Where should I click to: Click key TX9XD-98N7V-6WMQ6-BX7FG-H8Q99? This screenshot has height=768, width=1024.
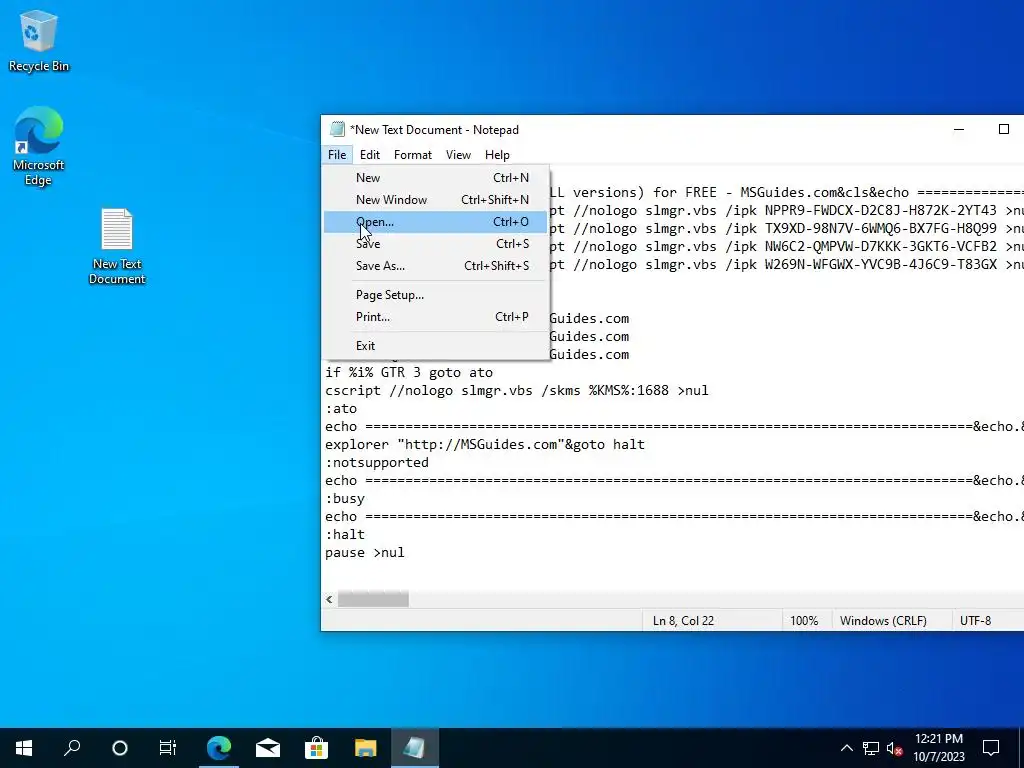881,229
